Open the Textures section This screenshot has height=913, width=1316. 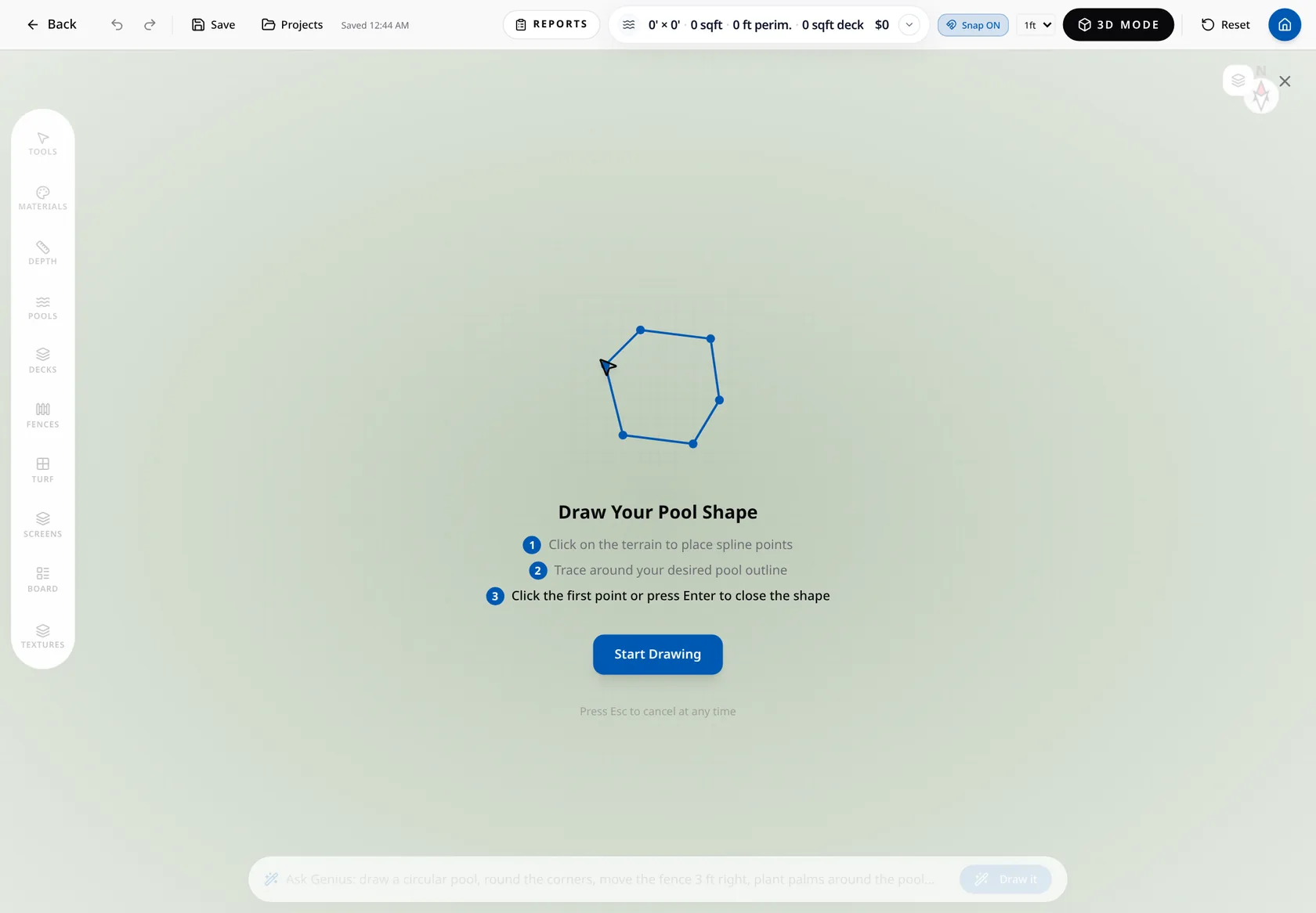pyautogui.click(x=43, y=637)
